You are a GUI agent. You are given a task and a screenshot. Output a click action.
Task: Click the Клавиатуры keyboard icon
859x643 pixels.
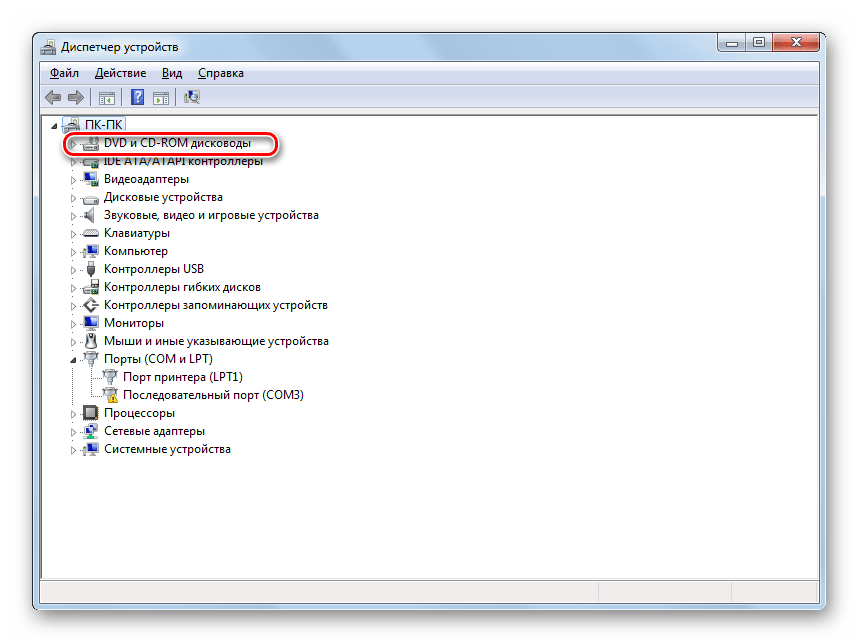pos(90,233)
